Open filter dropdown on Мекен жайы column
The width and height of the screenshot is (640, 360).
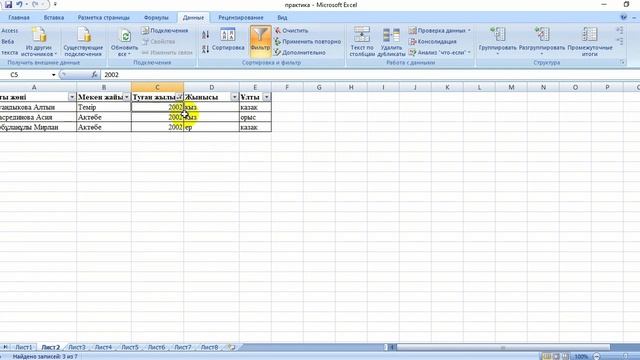[x=127, y=97]
